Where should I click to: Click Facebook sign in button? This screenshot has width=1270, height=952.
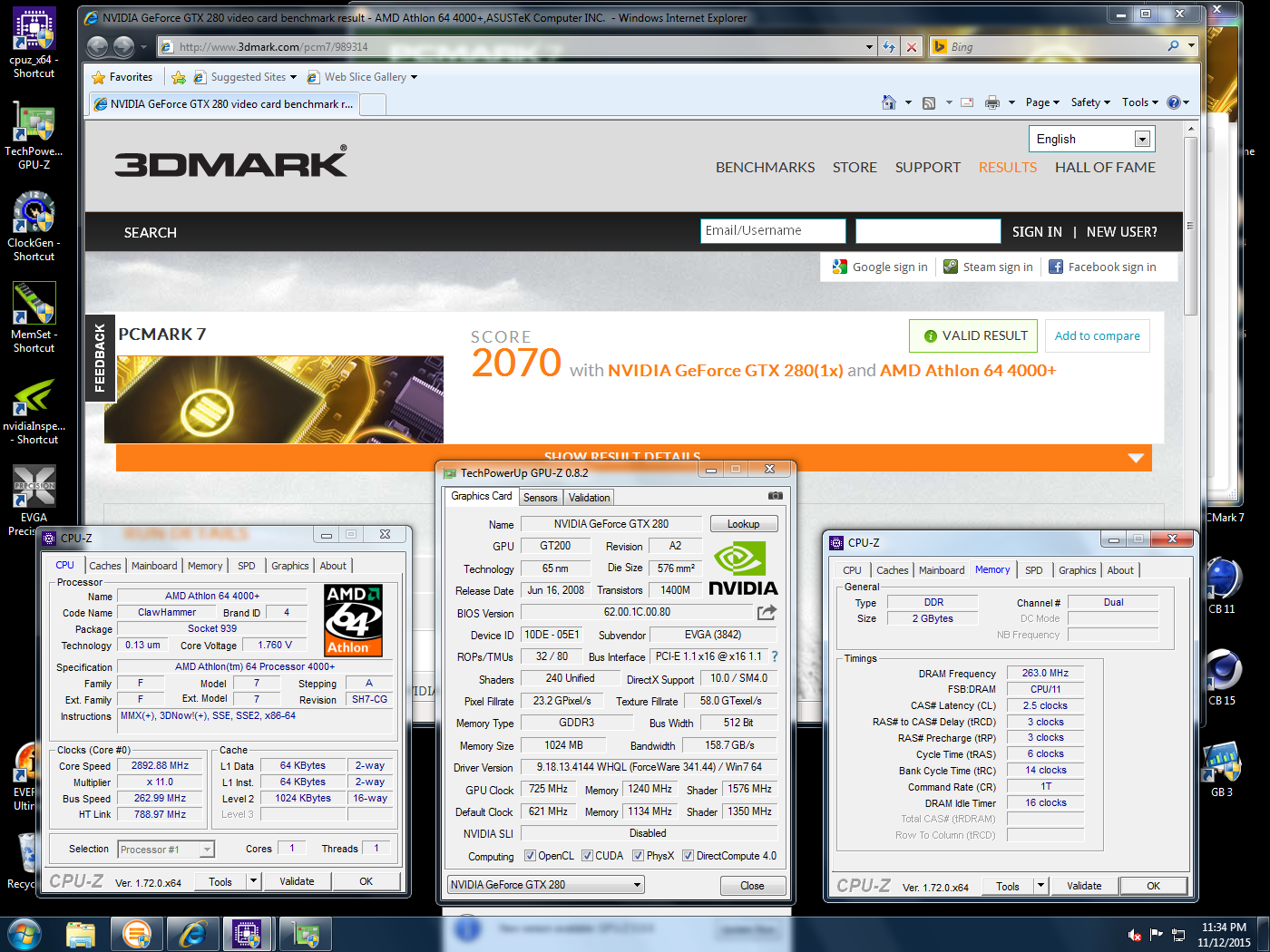[1102, 267]
